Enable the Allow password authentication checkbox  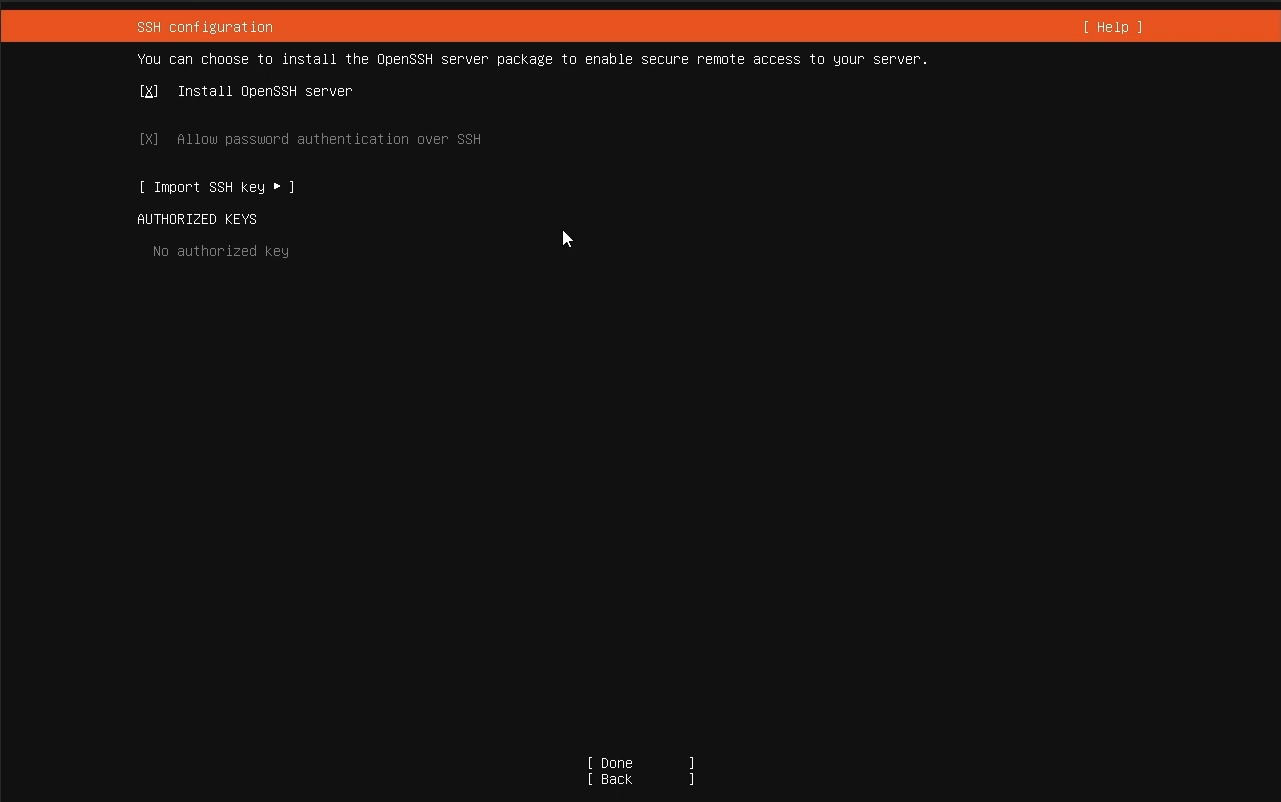(147, 139)
